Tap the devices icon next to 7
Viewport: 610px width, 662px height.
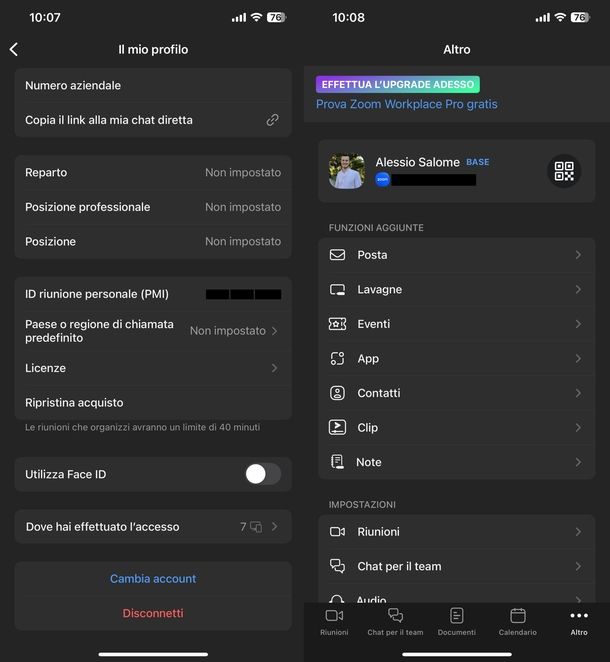click(256, 526)
